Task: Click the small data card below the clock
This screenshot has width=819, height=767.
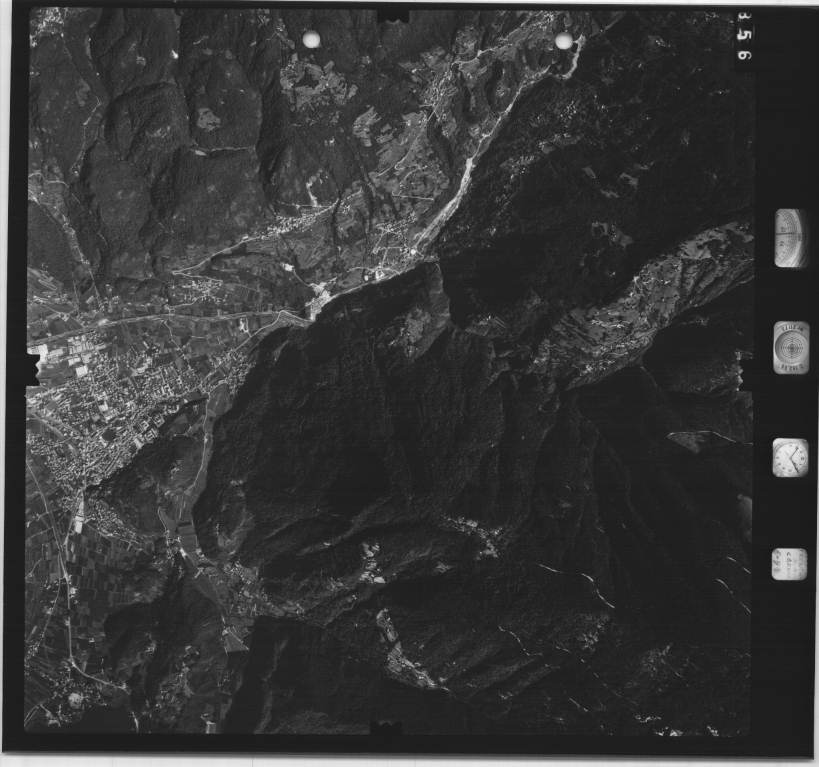Action: [x=788, y=564]
